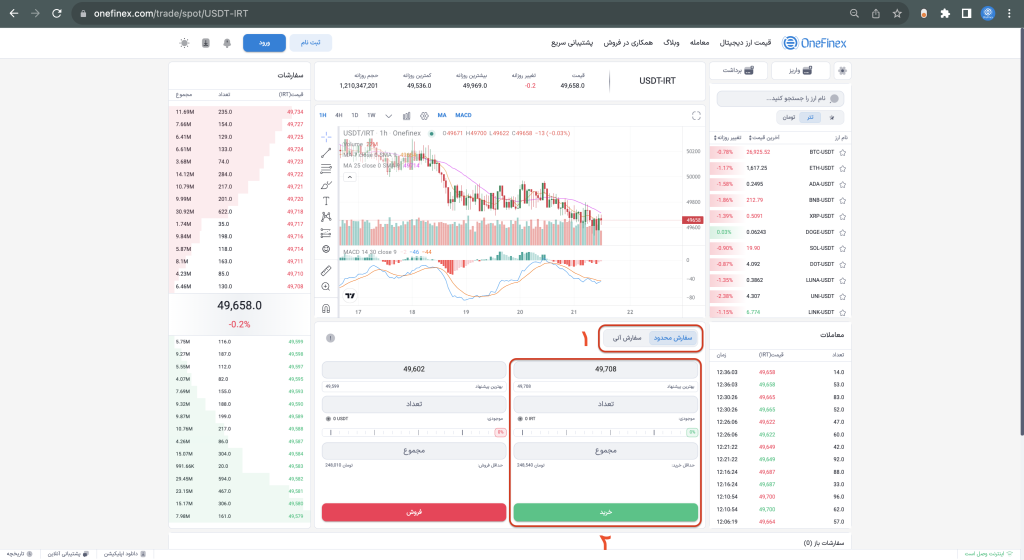Screen dimensions: 1024x560
Task: Toggle the dark mode sun icon
Action: click(x=184, y=43)
